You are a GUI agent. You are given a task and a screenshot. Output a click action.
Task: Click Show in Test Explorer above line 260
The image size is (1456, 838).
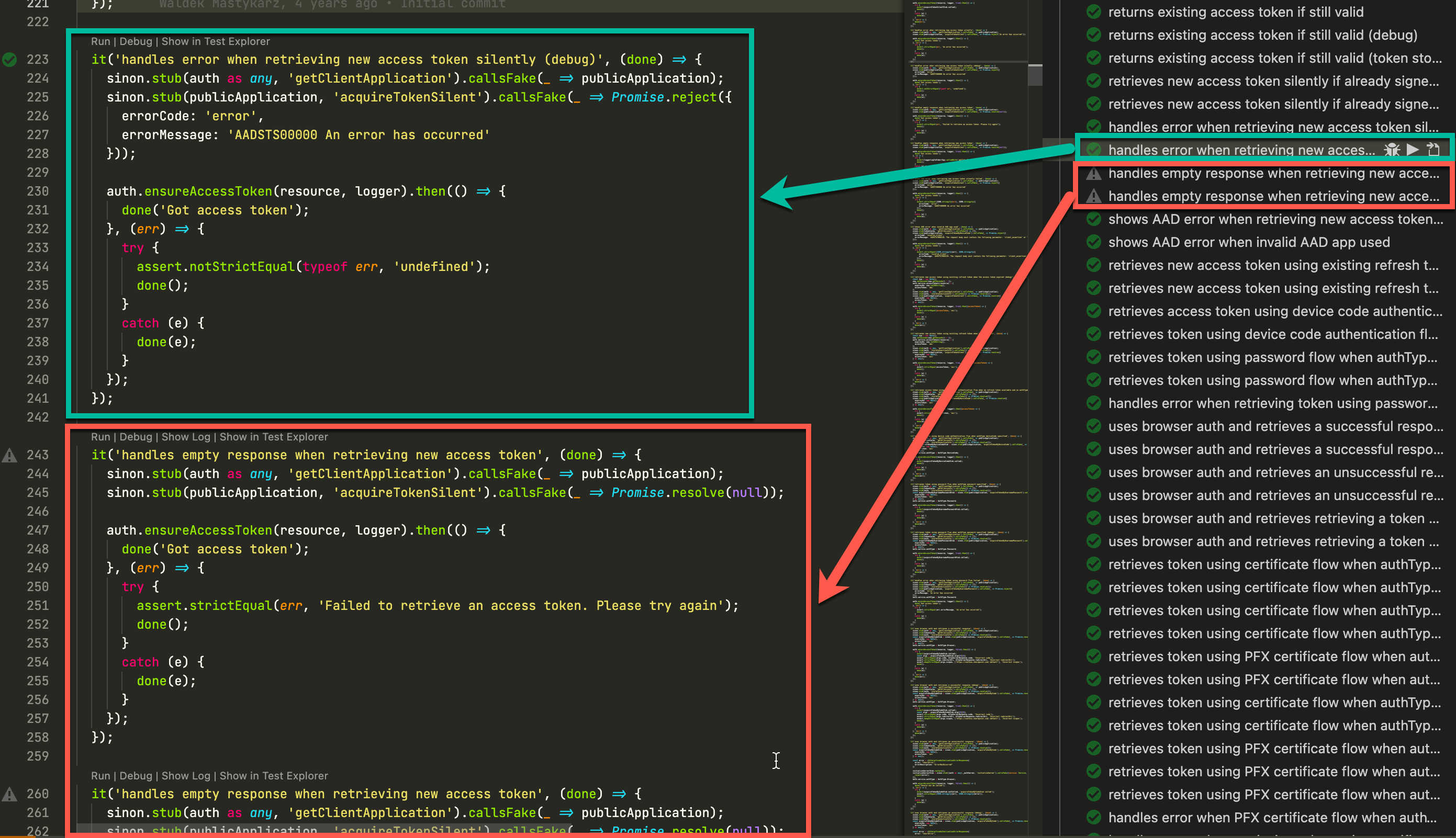(274, 776)
